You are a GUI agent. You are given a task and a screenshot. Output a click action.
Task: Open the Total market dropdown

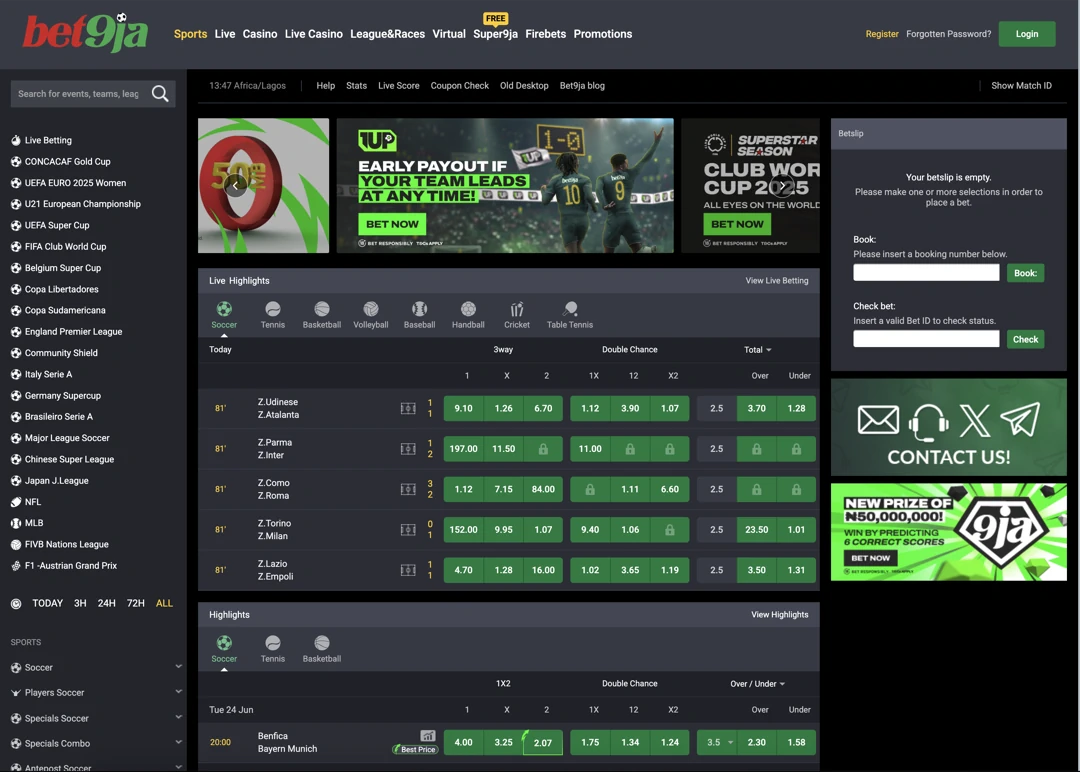pos(757,350)
